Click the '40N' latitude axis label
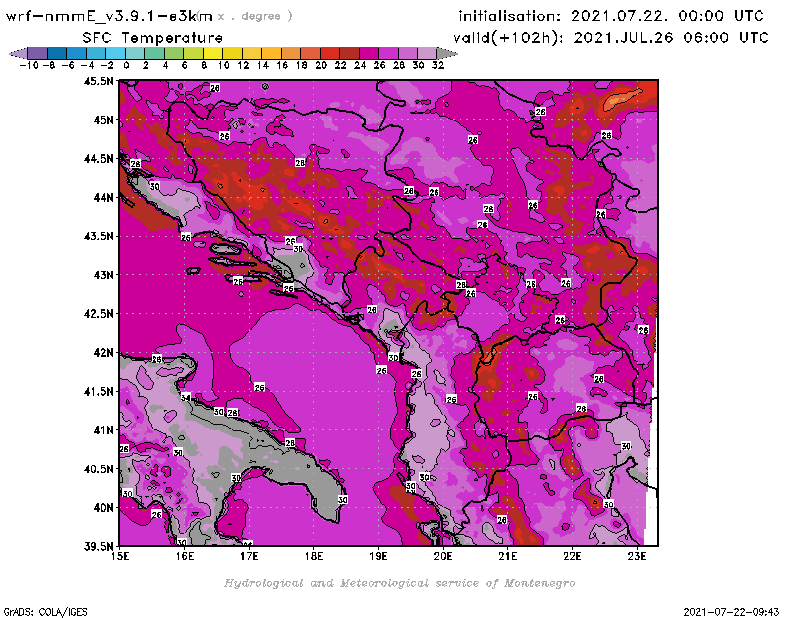Viewport: 800px width, 618px height. pos(103,508)
